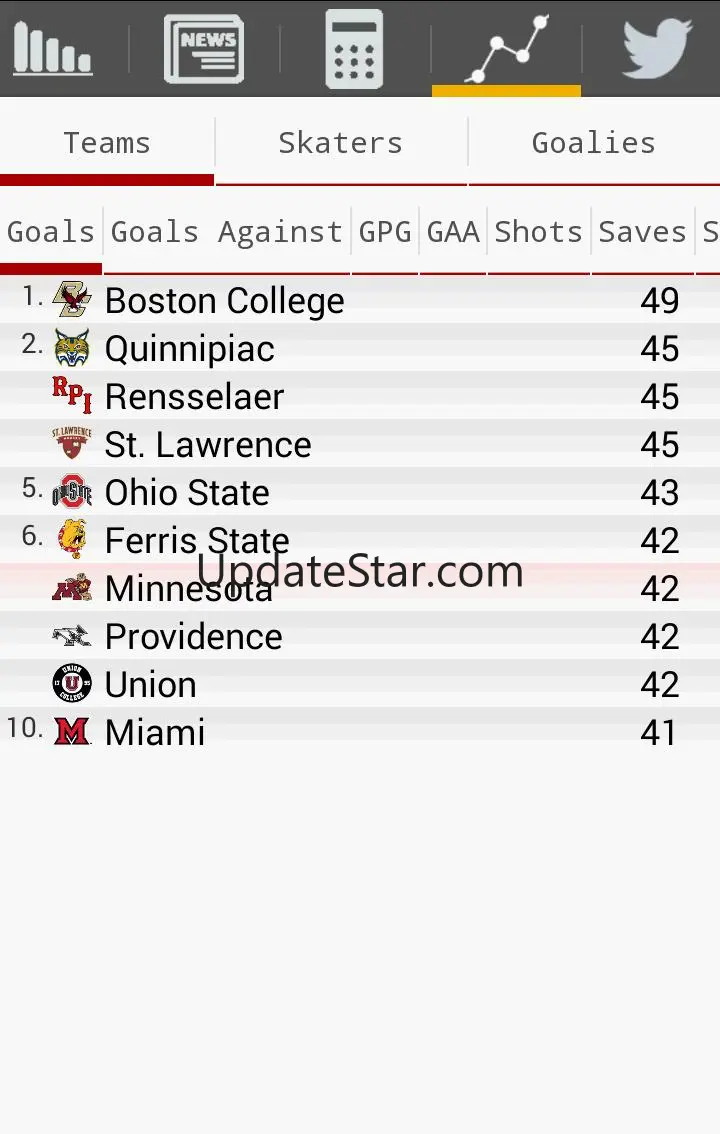Switch to the Skaters tab

[x=340, y=143]
